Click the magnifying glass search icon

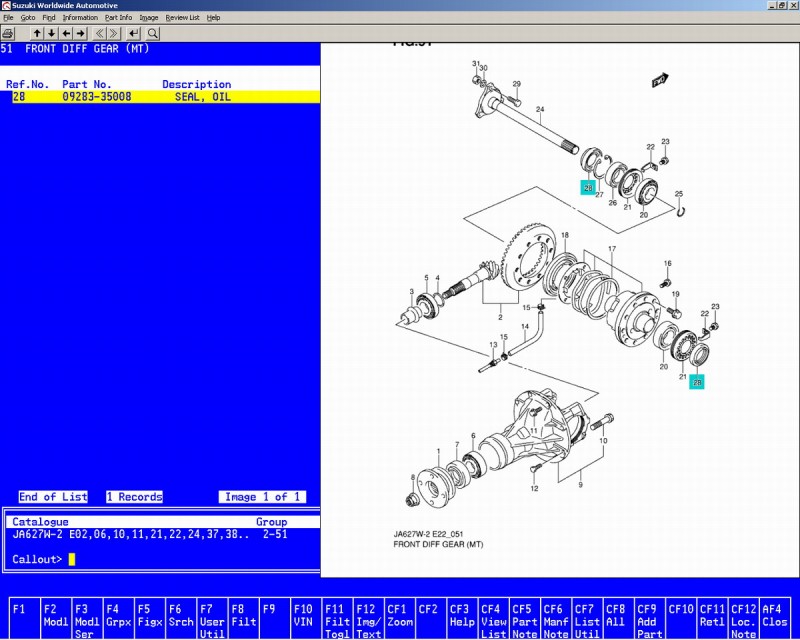(153, 34)
